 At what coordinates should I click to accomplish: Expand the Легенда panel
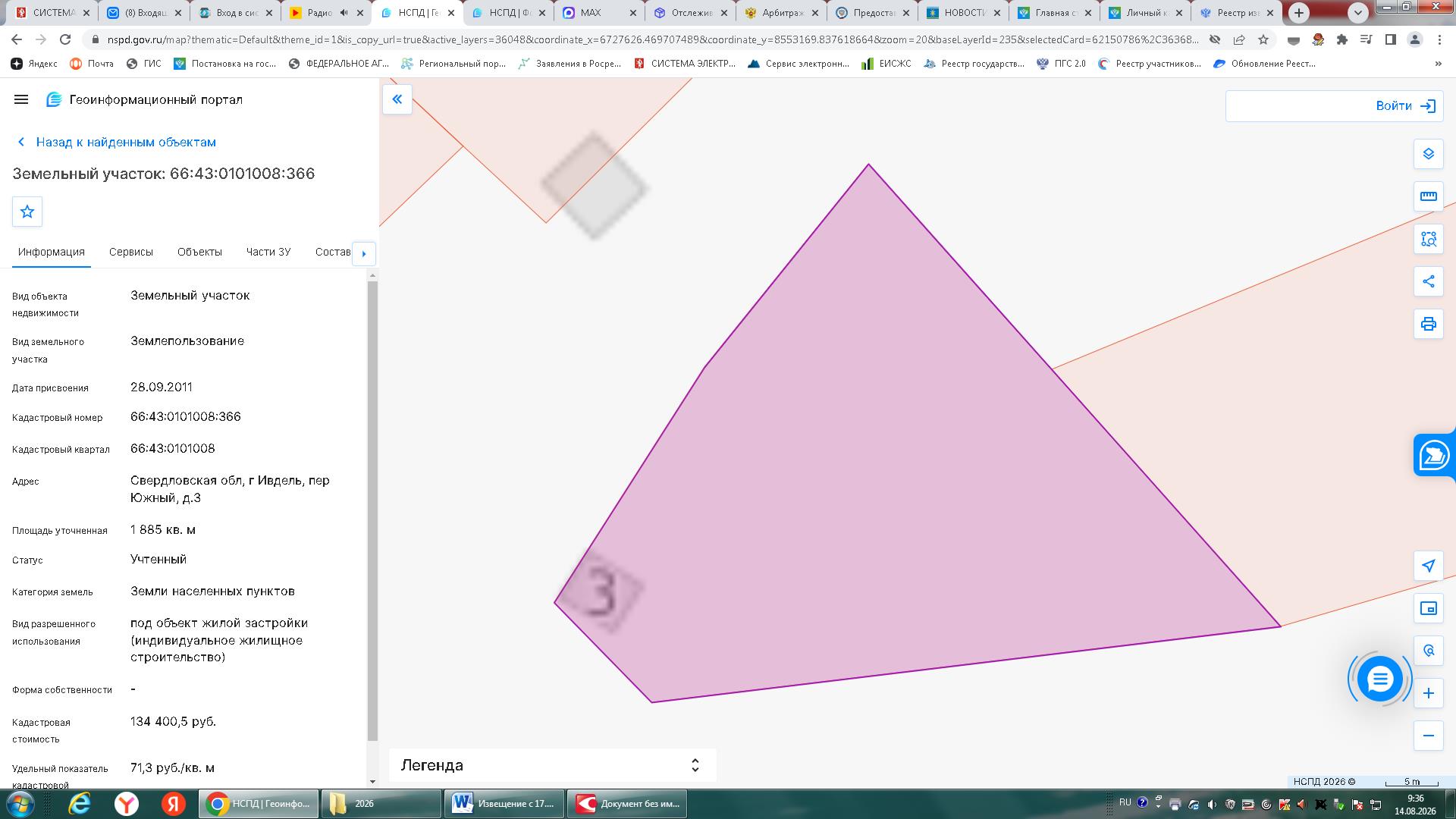(553, 765)
